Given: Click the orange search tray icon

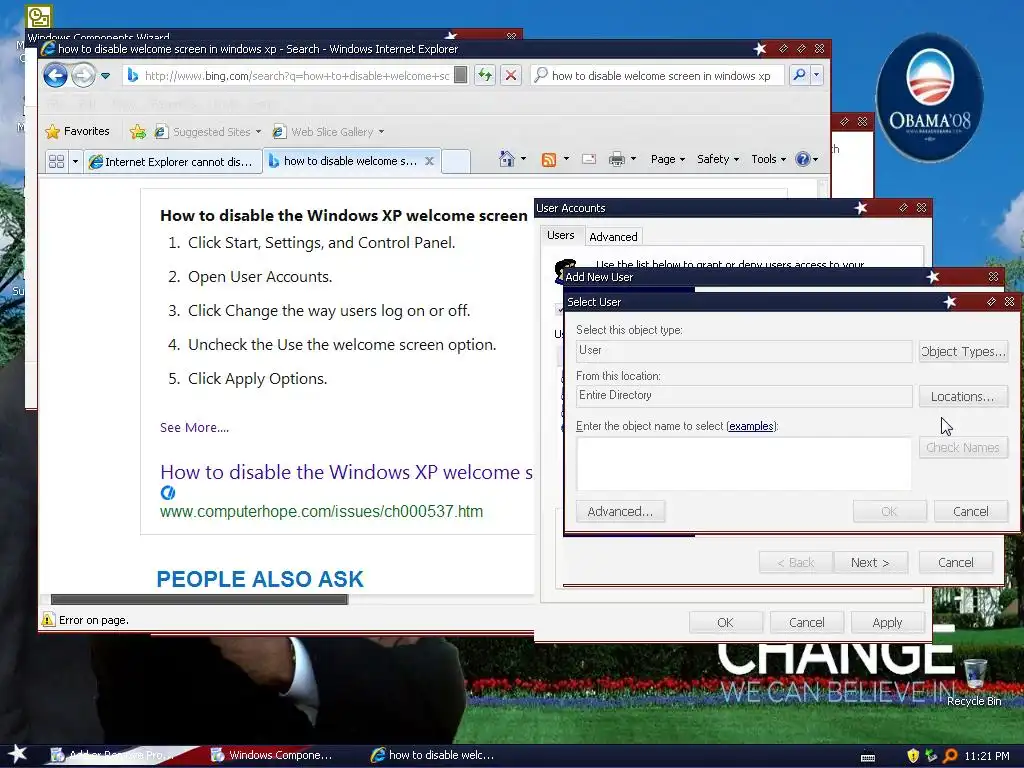Looking at the screenshot, I should (950, 756).
